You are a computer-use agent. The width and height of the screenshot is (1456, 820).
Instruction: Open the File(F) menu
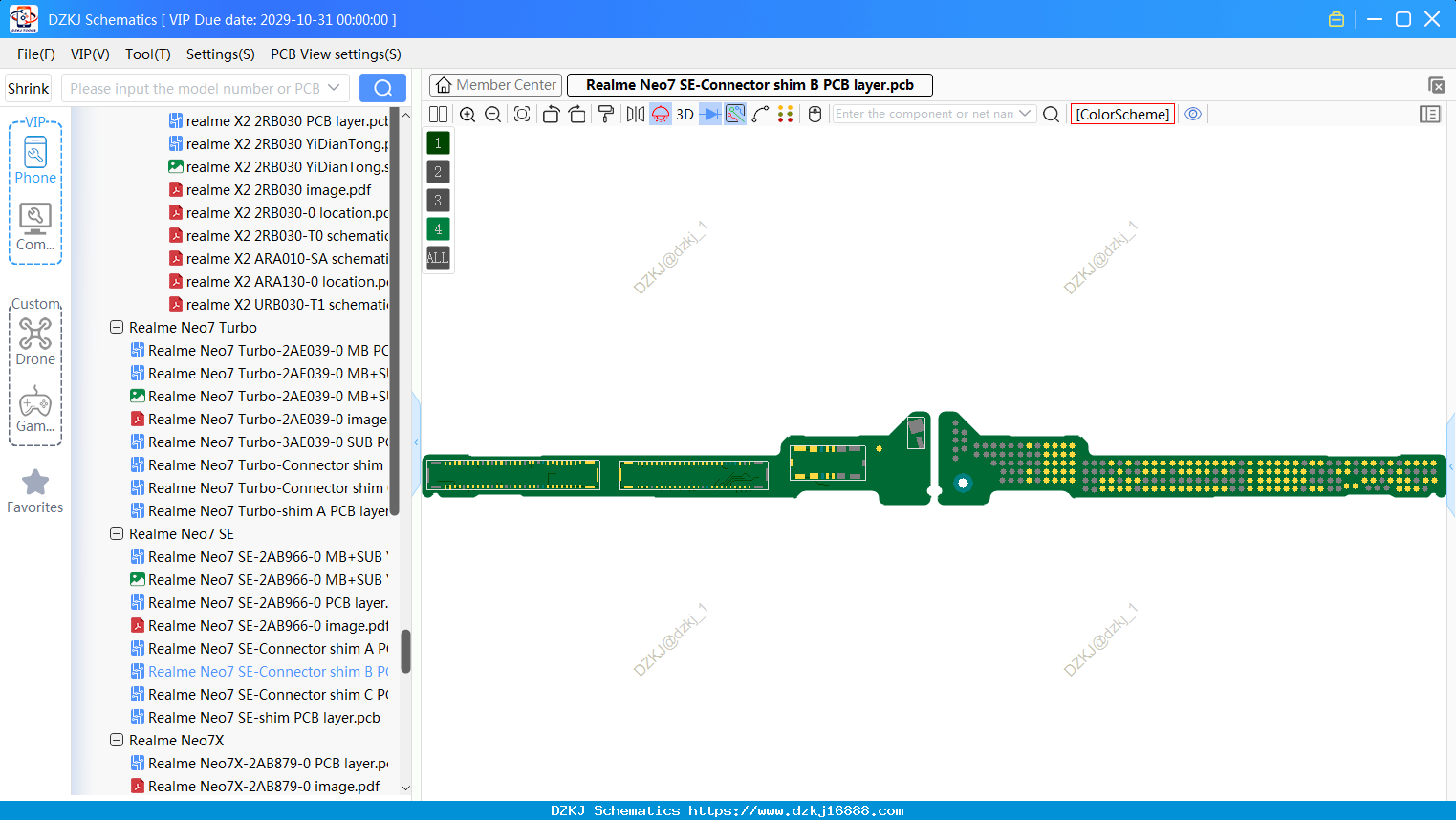point(36,54)
